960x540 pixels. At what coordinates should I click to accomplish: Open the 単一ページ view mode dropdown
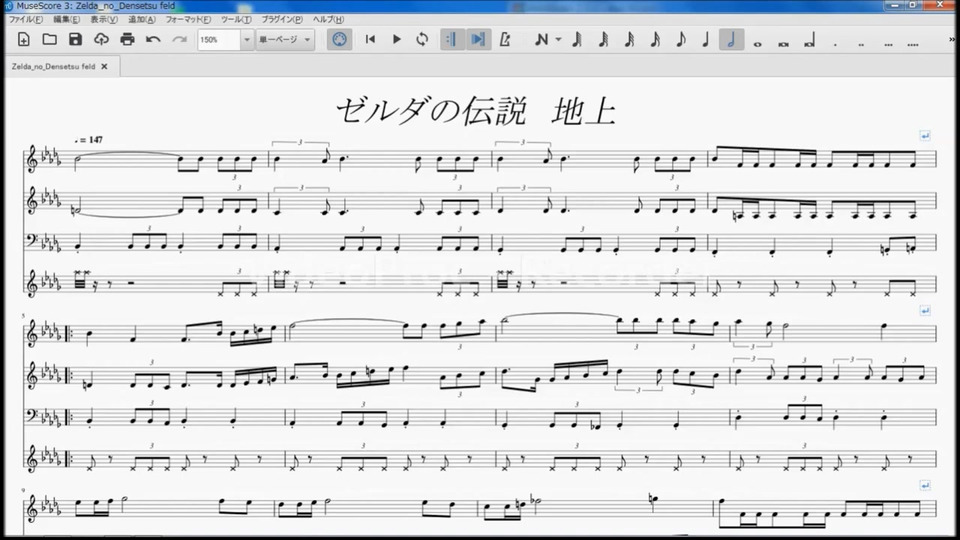285,40
